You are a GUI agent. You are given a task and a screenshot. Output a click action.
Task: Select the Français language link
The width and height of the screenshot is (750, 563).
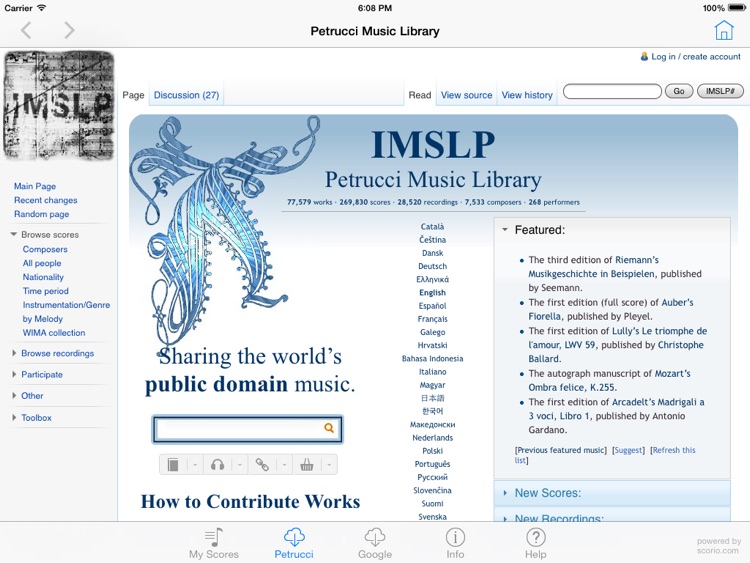click(x=432, y=319)
